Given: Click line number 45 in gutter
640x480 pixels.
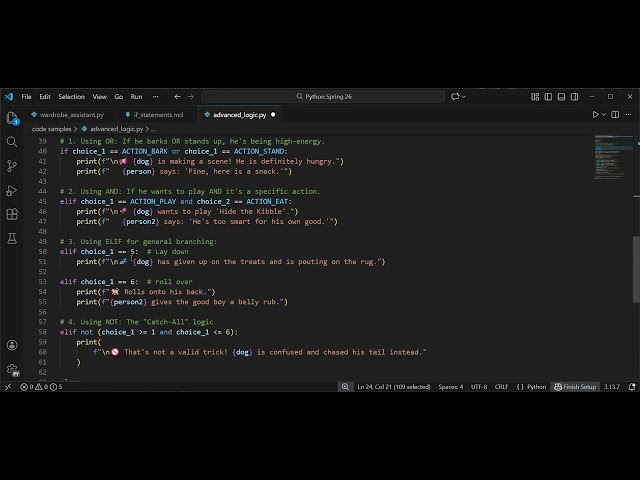Looking at the screenshot, I should tap(42, 202).
